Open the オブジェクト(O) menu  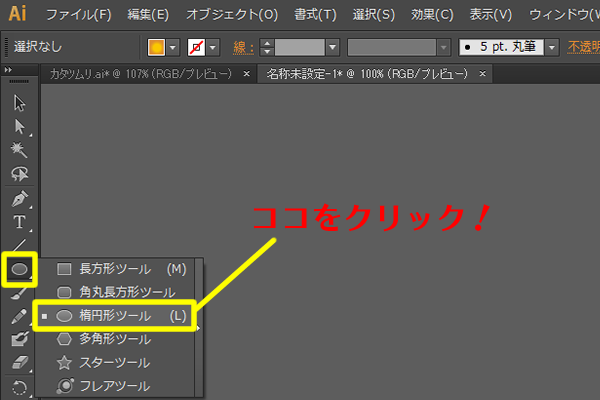[234, 15]
